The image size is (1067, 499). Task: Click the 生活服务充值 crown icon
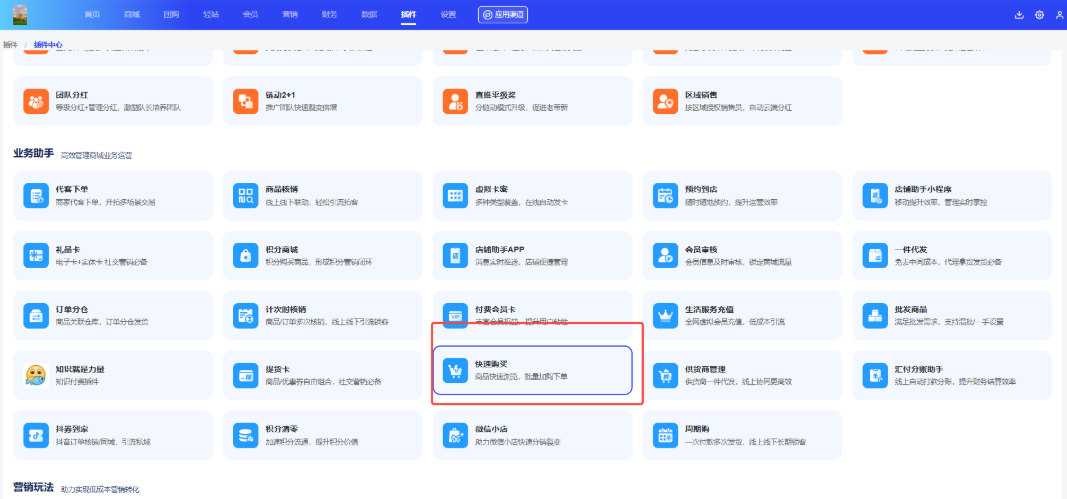point(665,315)
